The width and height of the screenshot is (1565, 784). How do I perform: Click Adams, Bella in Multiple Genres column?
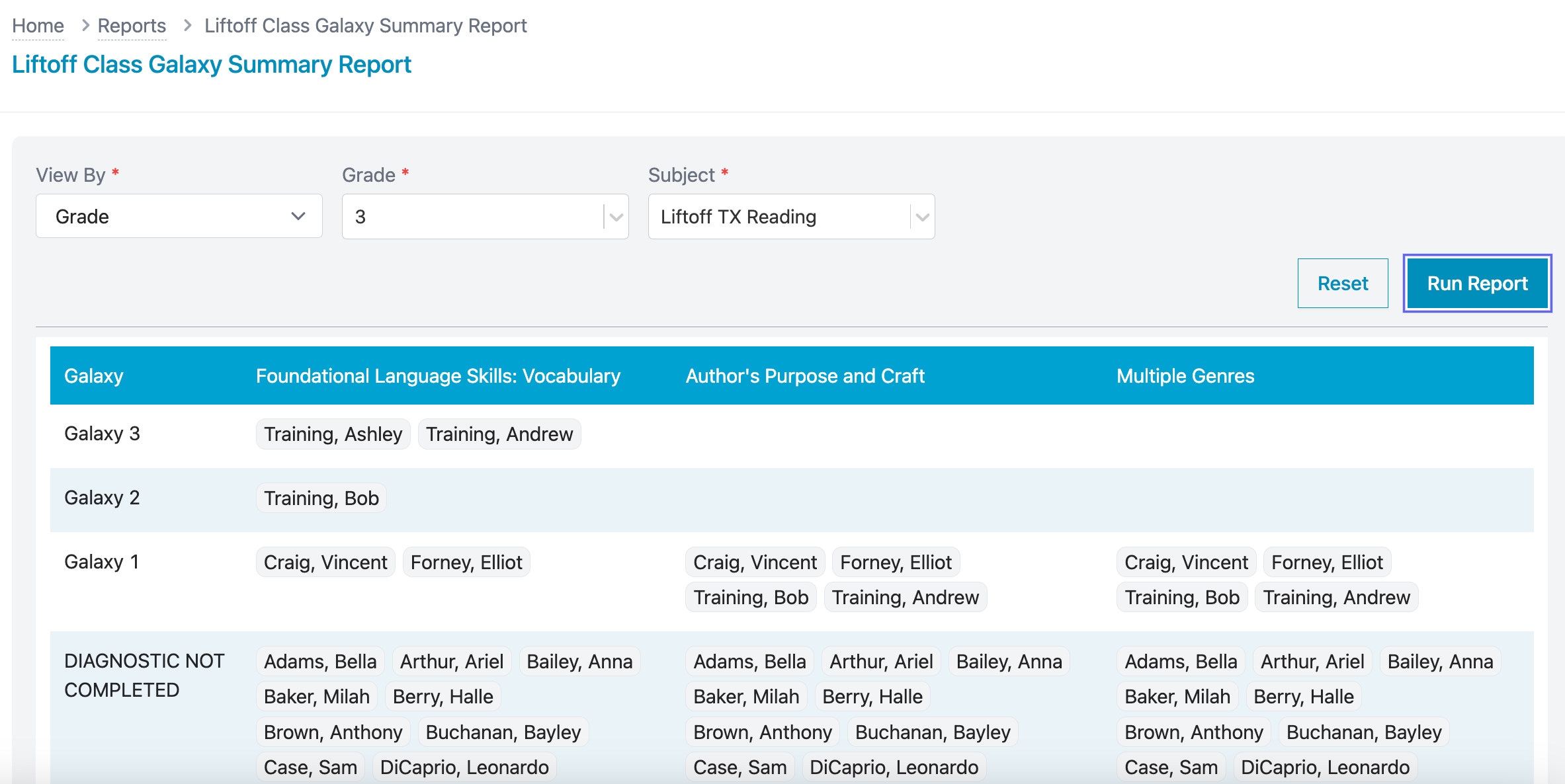click(1181, 661)
